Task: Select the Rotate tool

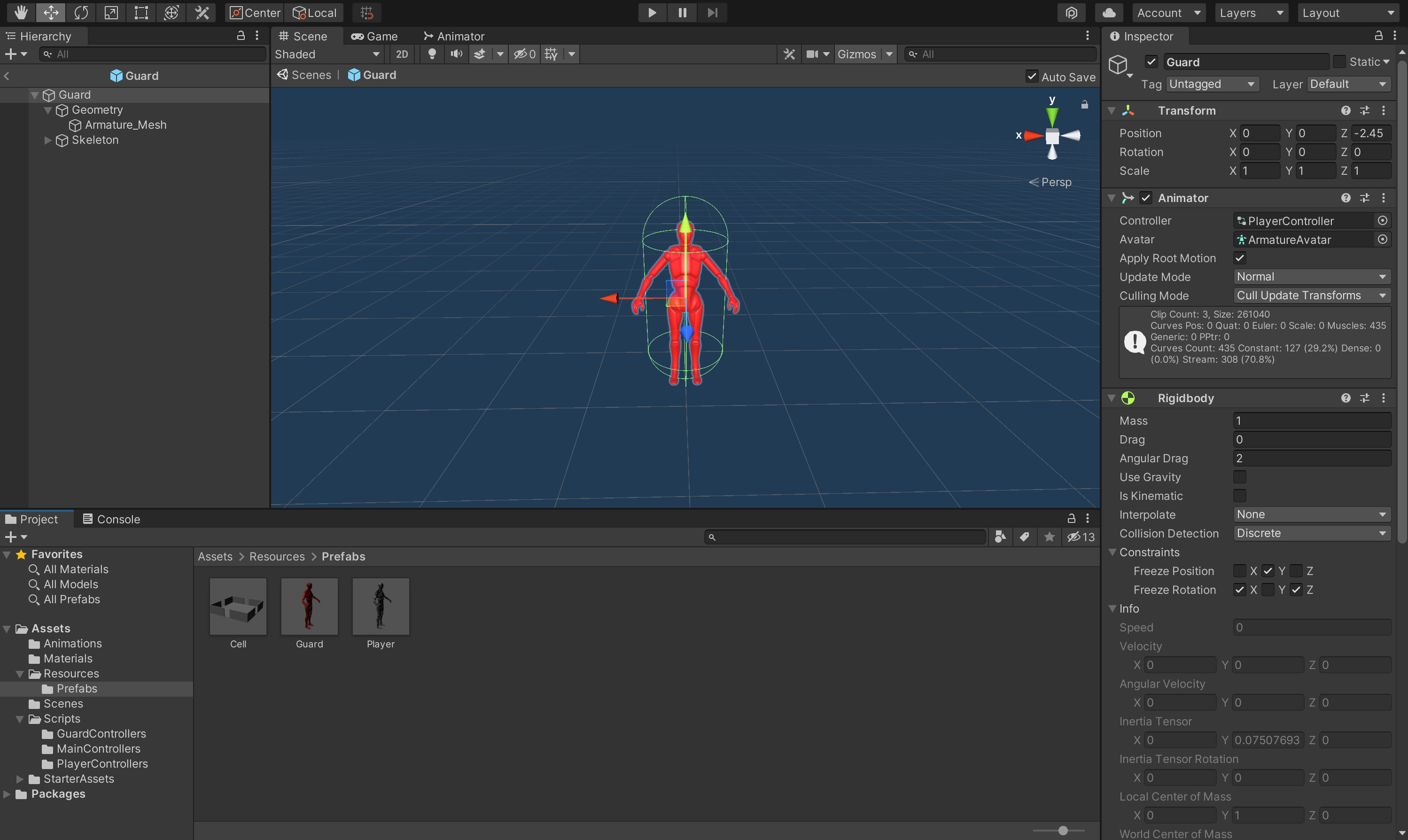Action: tap(81, 13)
